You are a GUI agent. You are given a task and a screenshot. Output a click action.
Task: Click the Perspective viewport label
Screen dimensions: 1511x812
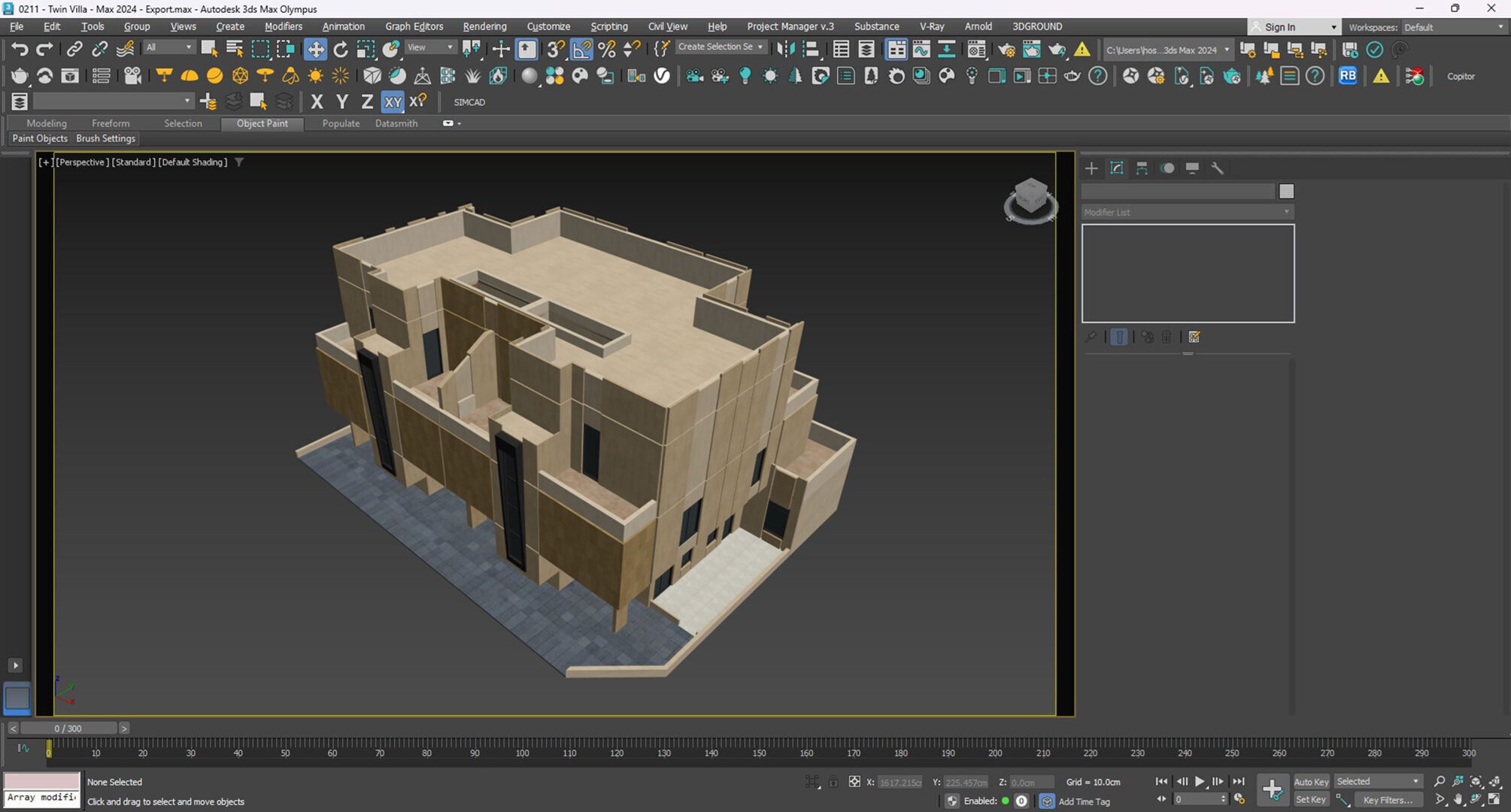[82, 162]
